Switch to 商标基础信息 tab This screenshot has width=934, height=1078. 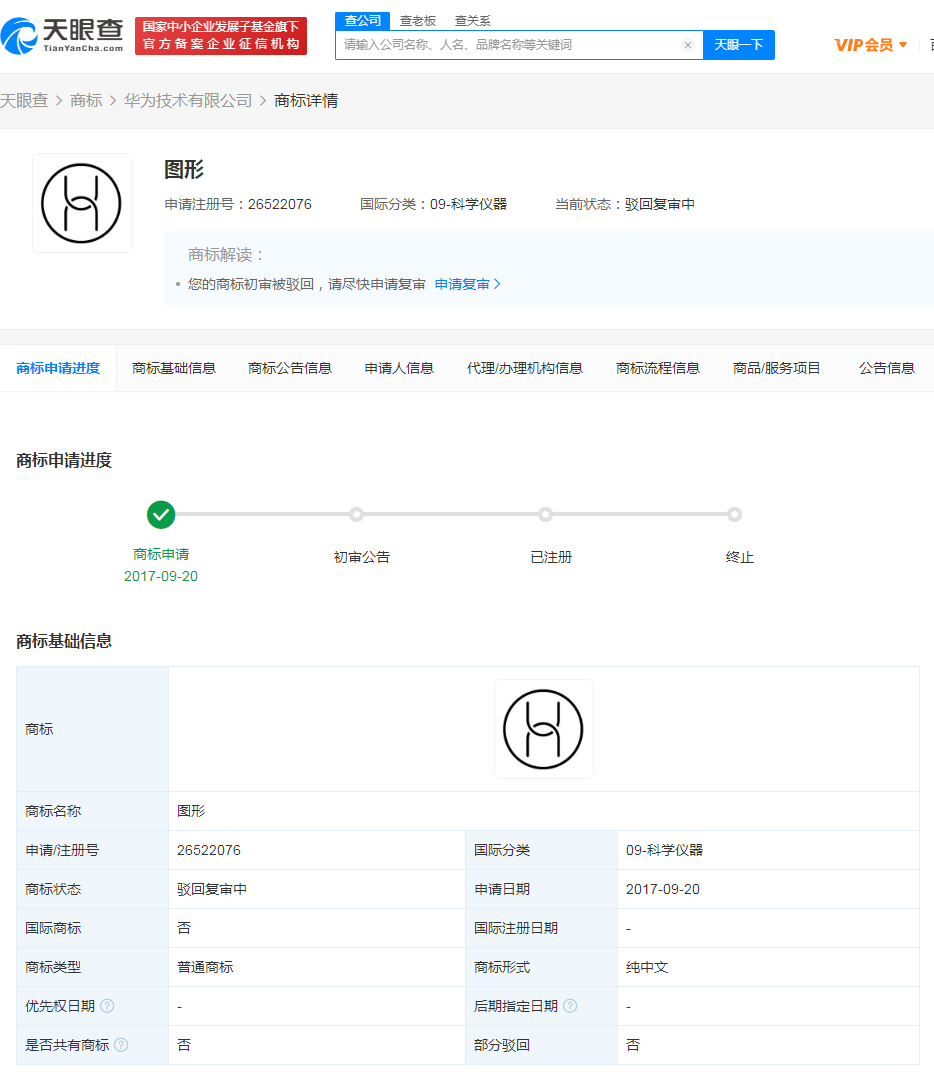[x=174, y=368]
